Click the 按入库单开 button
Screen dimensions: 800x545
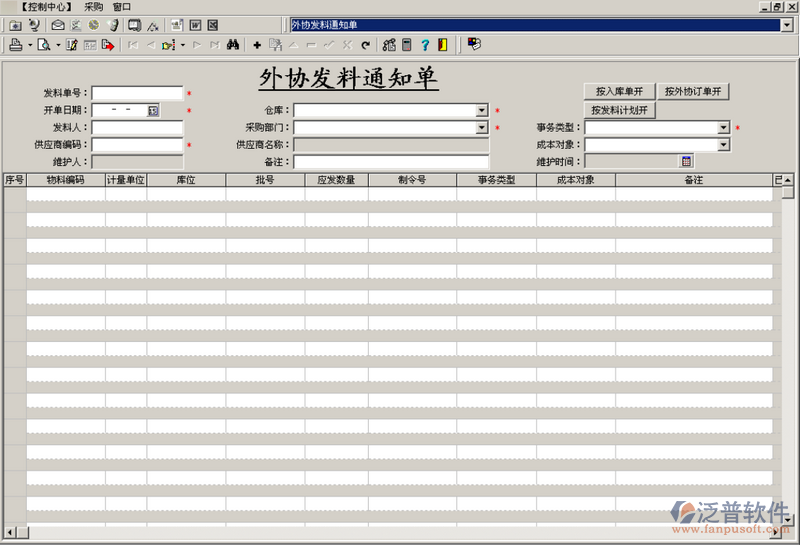[x=619, y=91]
